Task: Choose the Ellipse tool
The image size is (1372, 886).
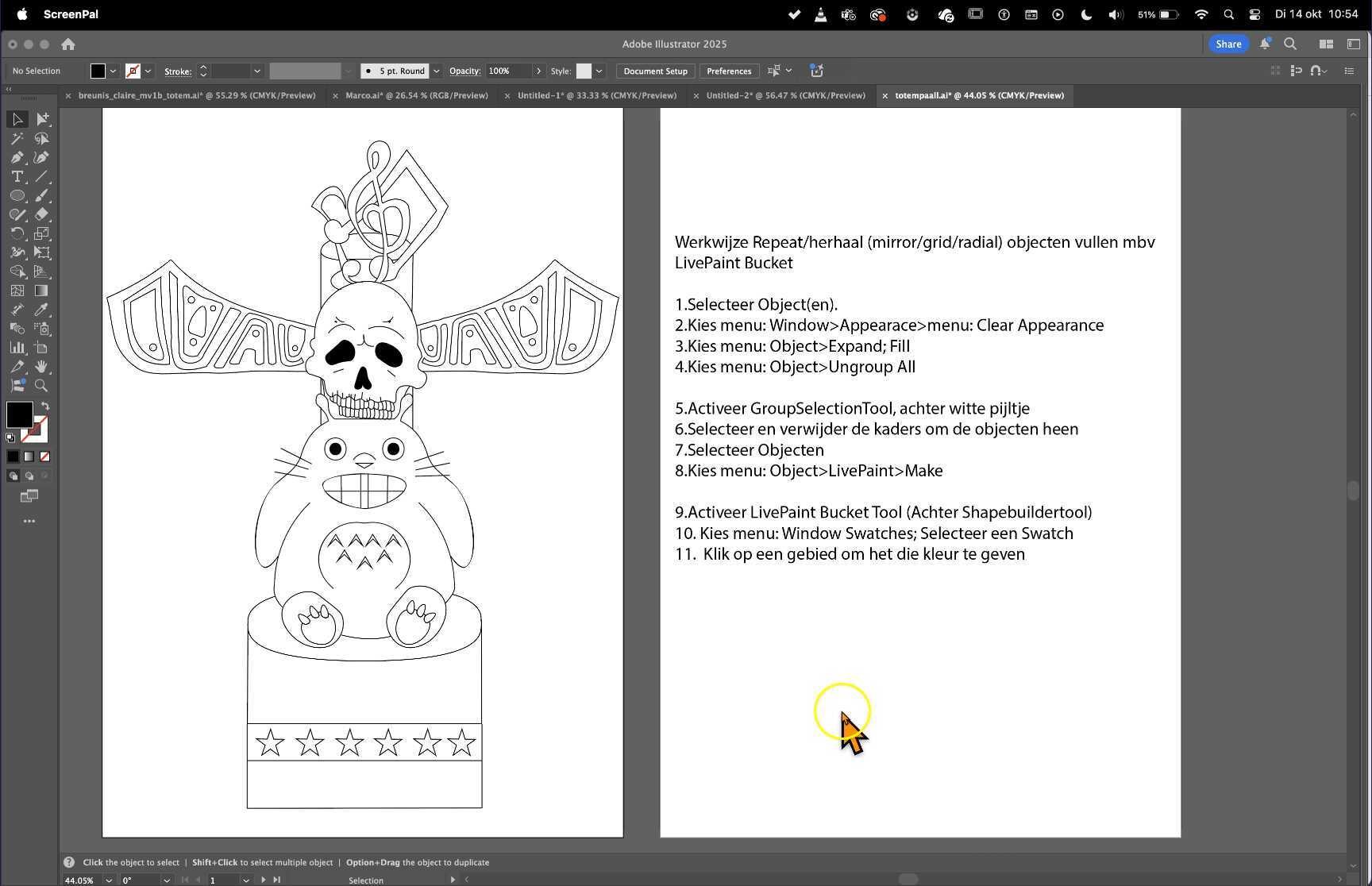Action: 17,195
